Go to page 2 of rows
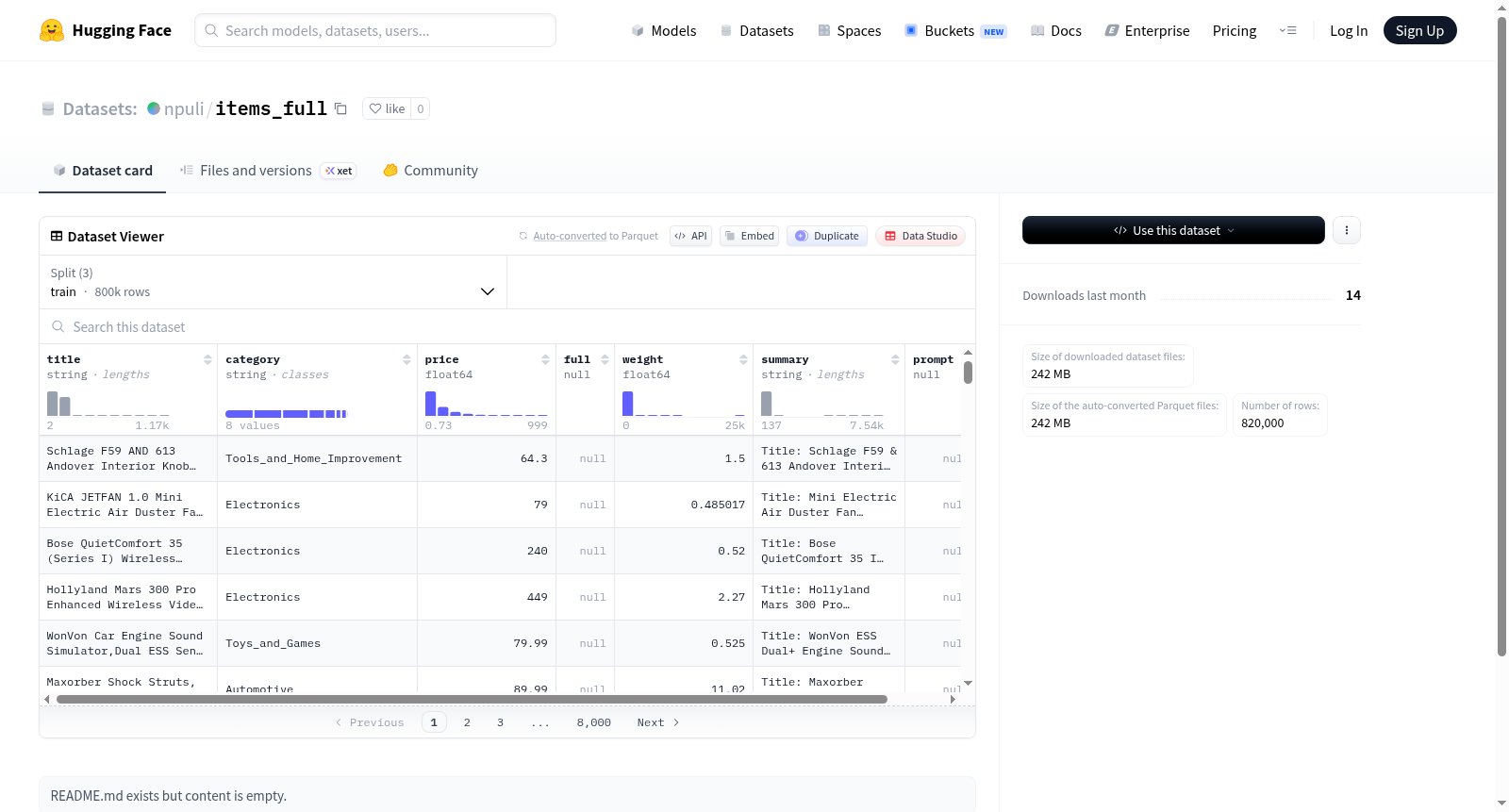The height and width of the screenshot is (812, 1509). pyautogui.click(x=467, y=722)
